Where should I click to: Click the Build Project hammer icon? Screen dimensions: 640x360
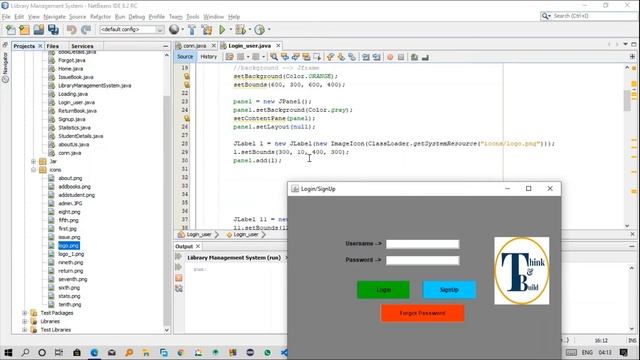192,29
